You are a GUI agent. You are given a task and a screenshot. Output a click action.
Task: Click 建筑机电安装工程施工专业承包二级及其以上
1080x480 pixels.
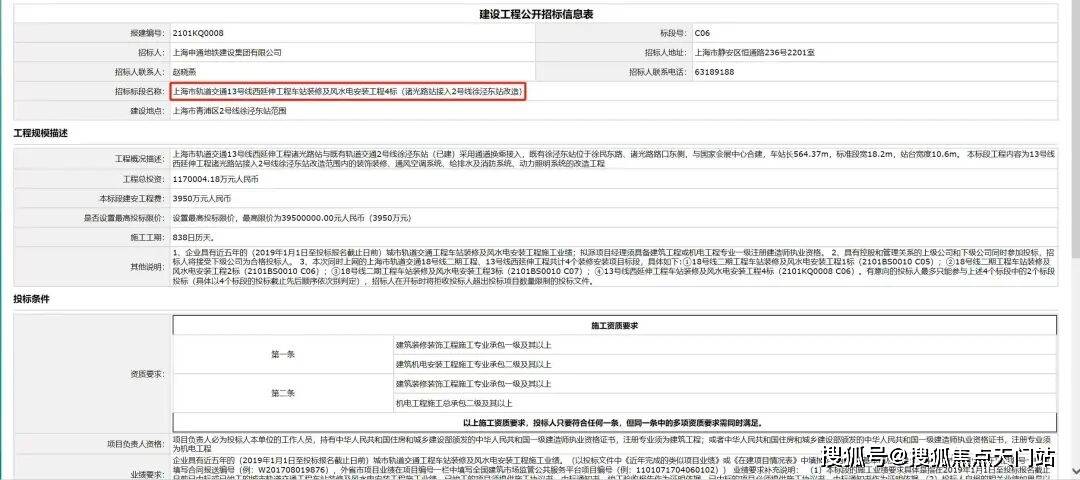[473, 364]
